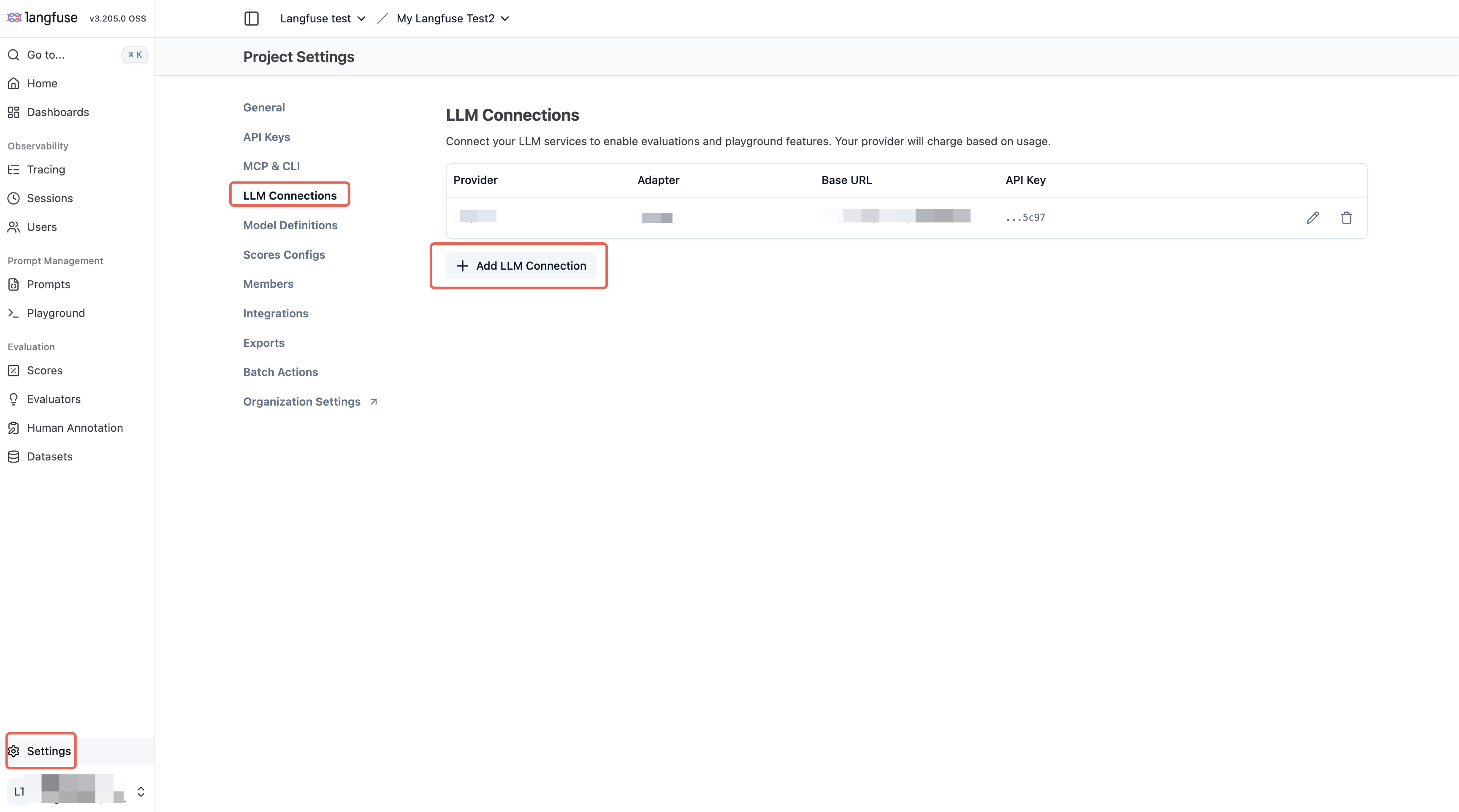Click the LT user avatar
Screen dimensions: 1459x812
click(19, 792)
